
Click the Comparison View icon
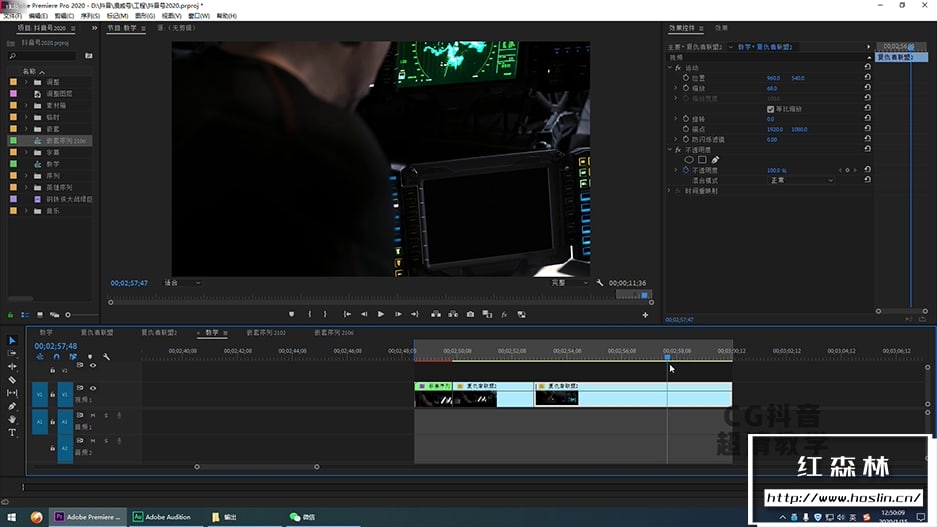487,314
